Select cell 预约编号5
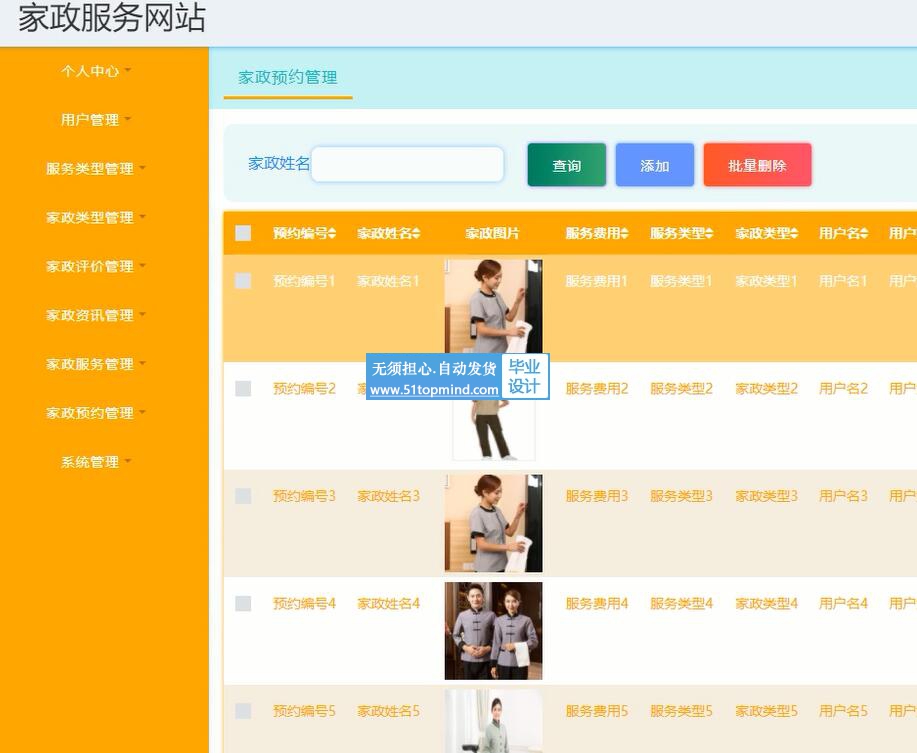Screen dimensions: 917x753 (304, 711)
